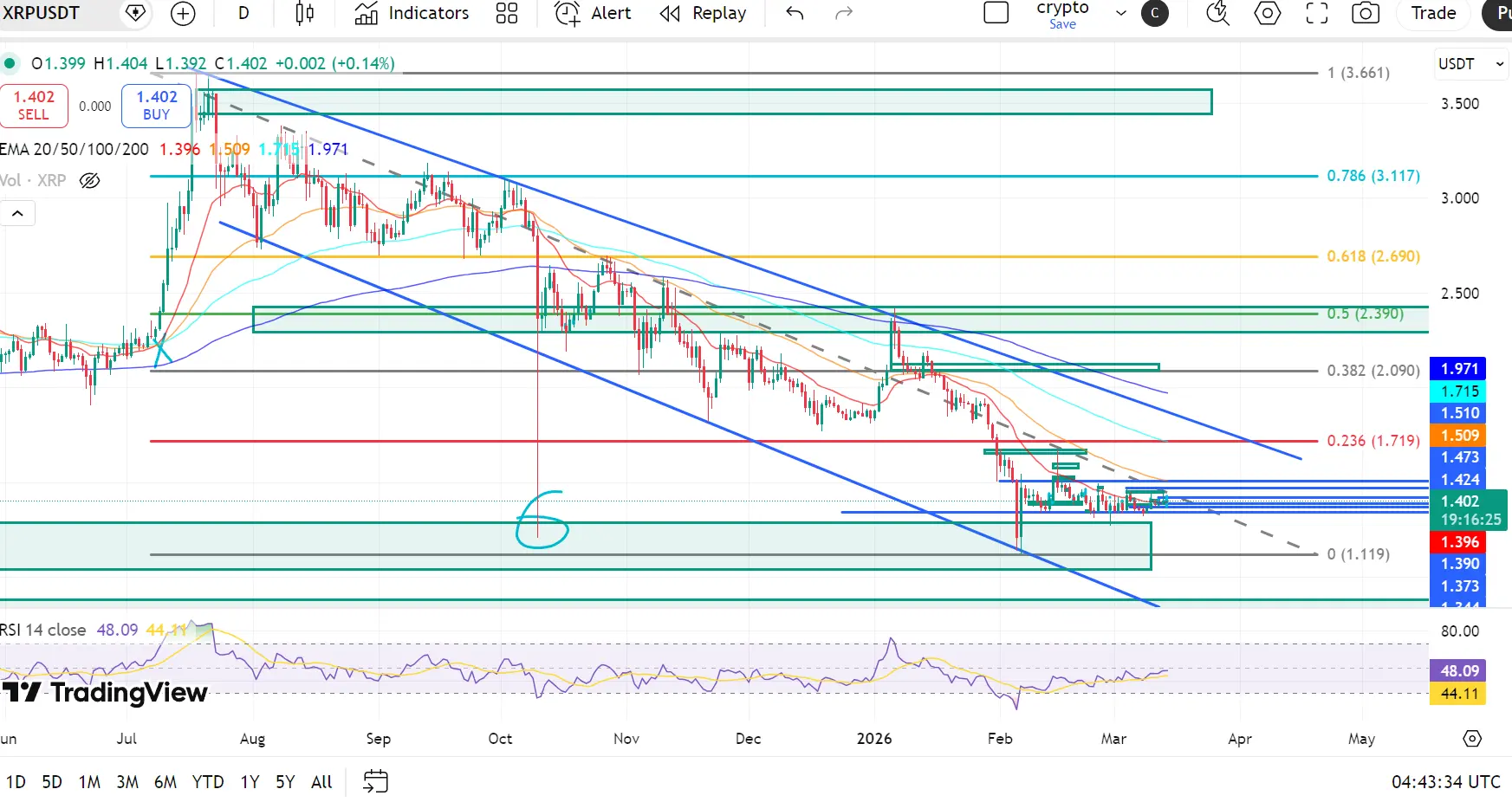Undo the last chart action

(795, 13)
